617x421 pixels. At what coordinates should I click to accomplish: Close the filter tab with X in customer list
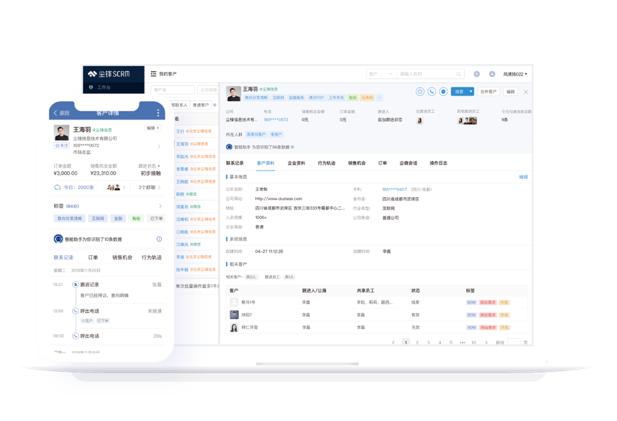[214, 105]
